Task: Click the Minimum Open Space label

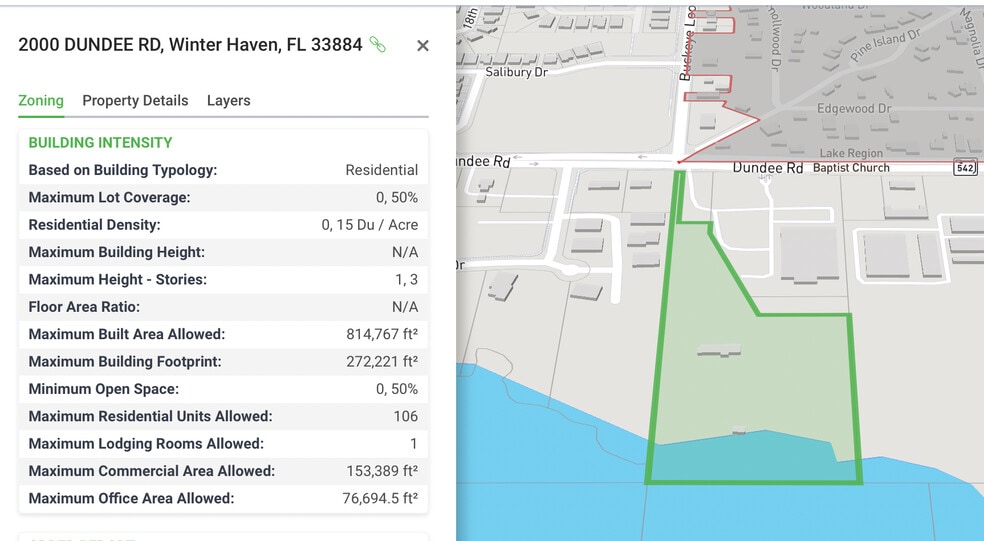Action: tap(104, 389)
